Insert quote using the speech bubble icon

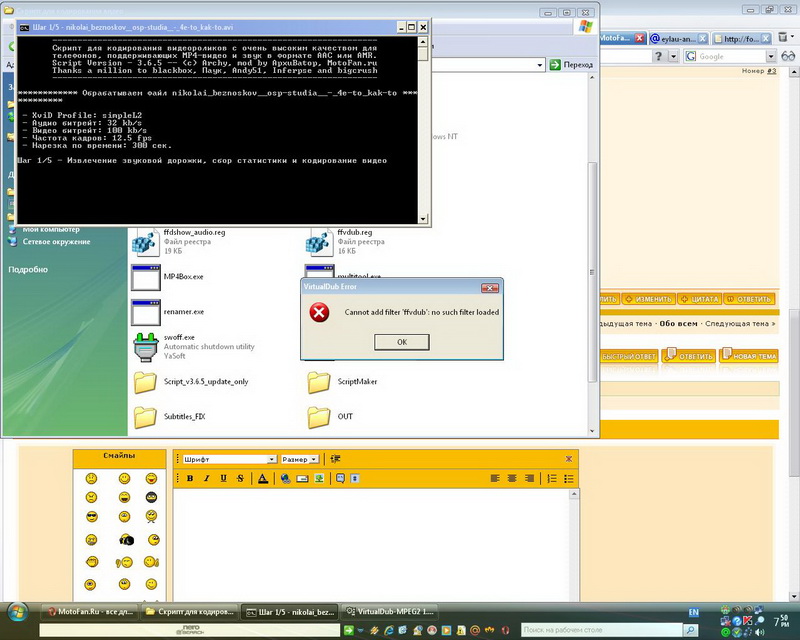click(x=340, y=478)
